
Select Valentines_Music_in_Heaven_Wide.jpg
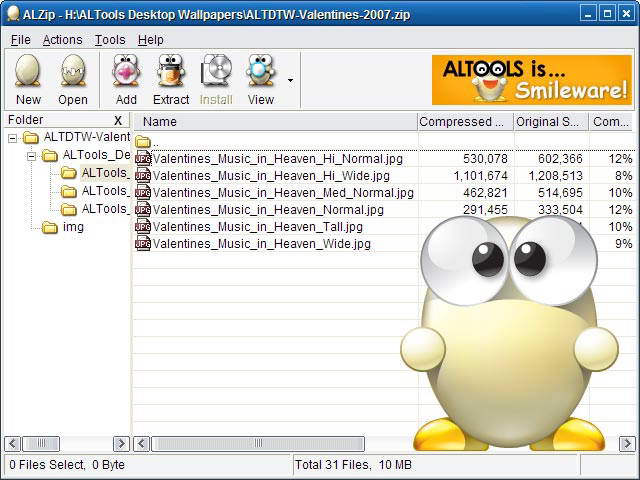click(262, 244)
